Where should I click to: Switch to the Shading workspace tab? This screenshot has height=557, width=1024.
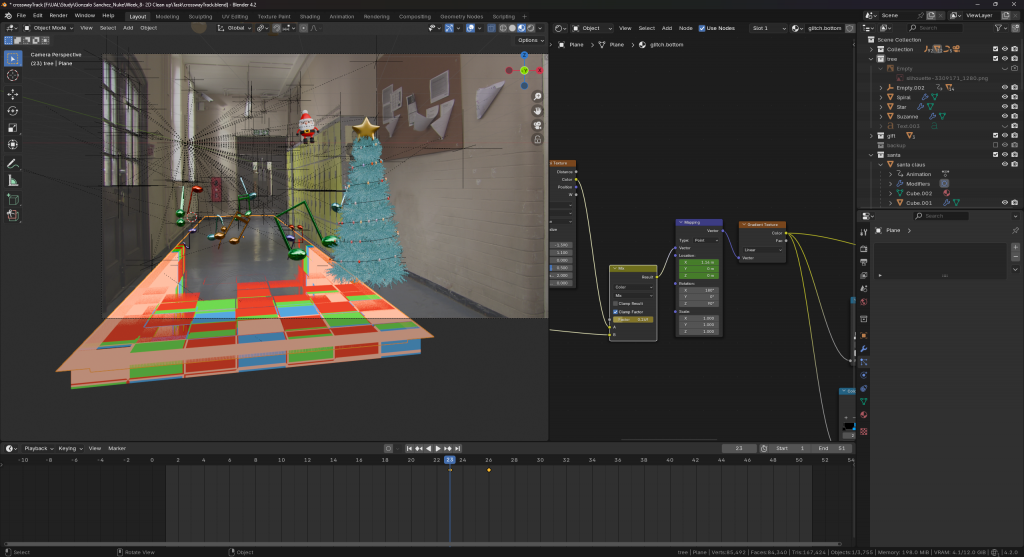(310, 16)
